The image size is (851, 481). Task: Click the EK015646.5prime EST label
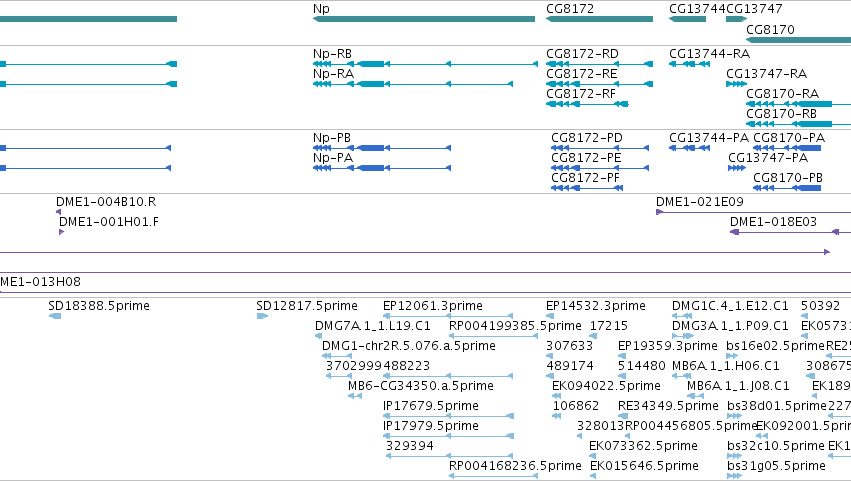(644, 467)
